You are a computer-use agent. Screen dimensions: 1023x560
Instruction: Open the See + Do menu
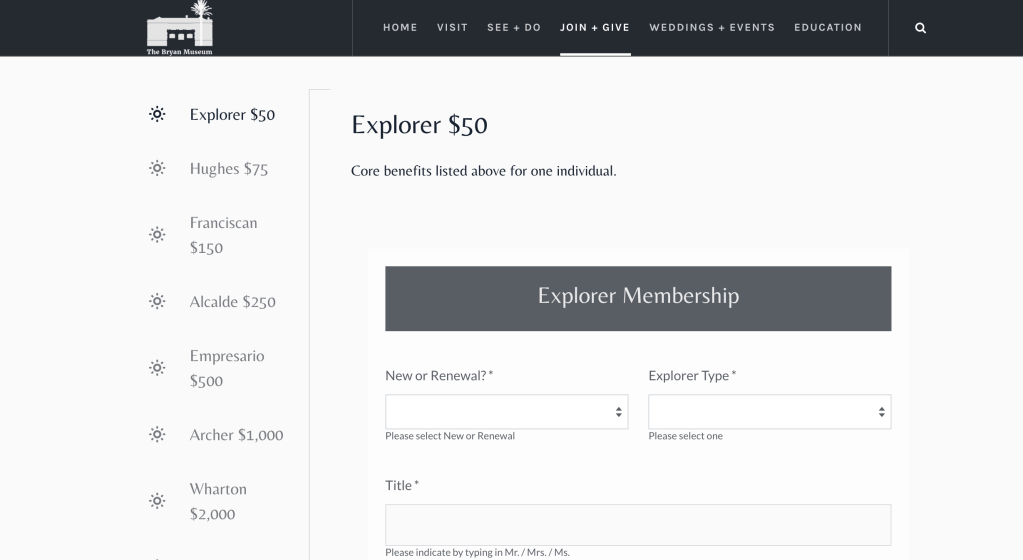(514, 28)
